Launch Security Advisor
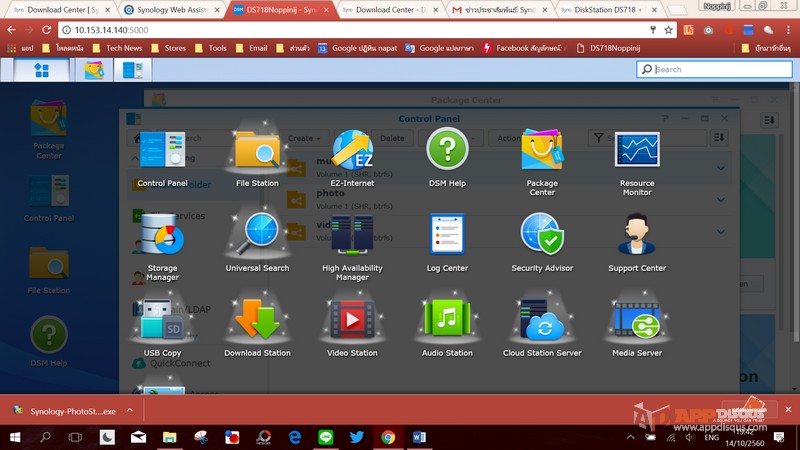 (x=542, y=243)
